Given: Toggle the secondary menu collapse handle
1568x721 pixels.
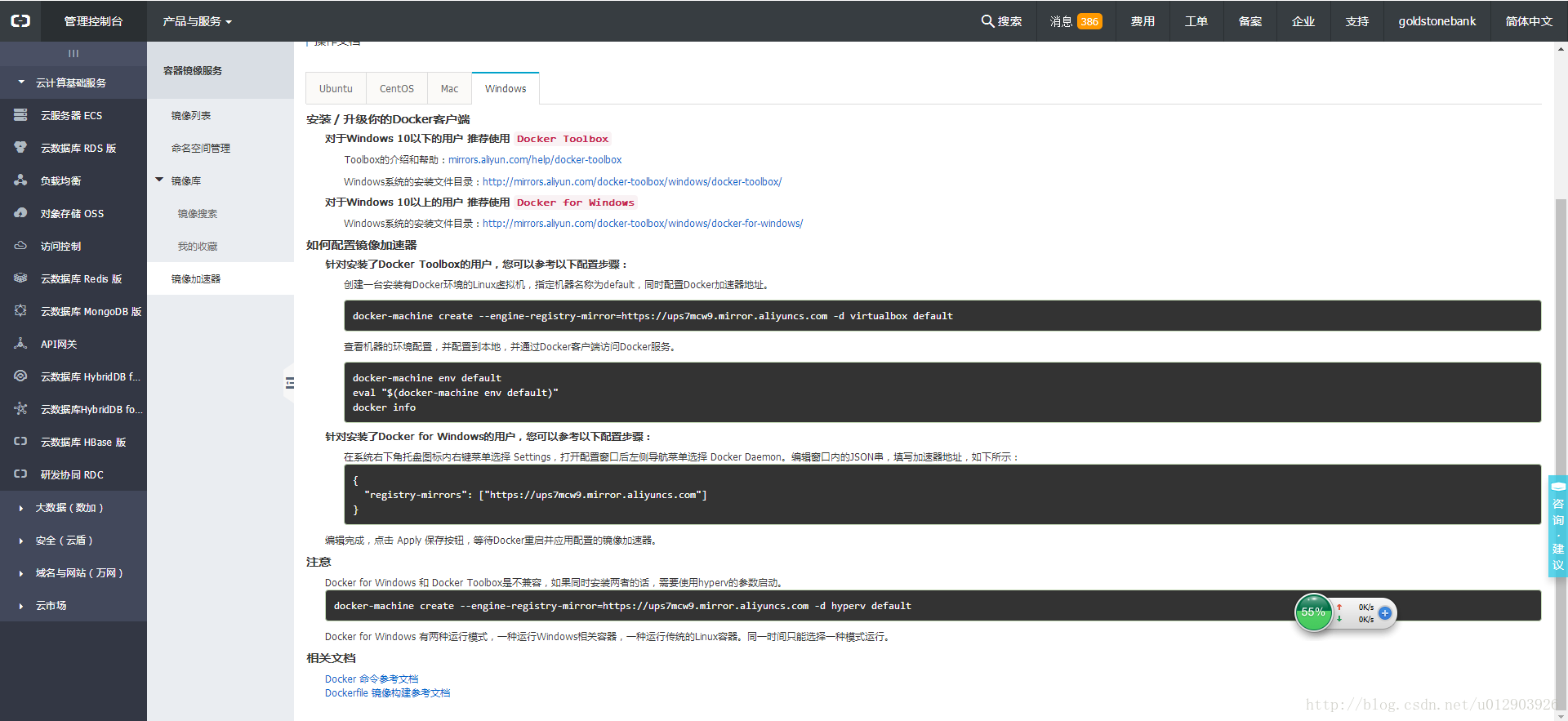Looking at the screenshot, I should coord(289,383).
